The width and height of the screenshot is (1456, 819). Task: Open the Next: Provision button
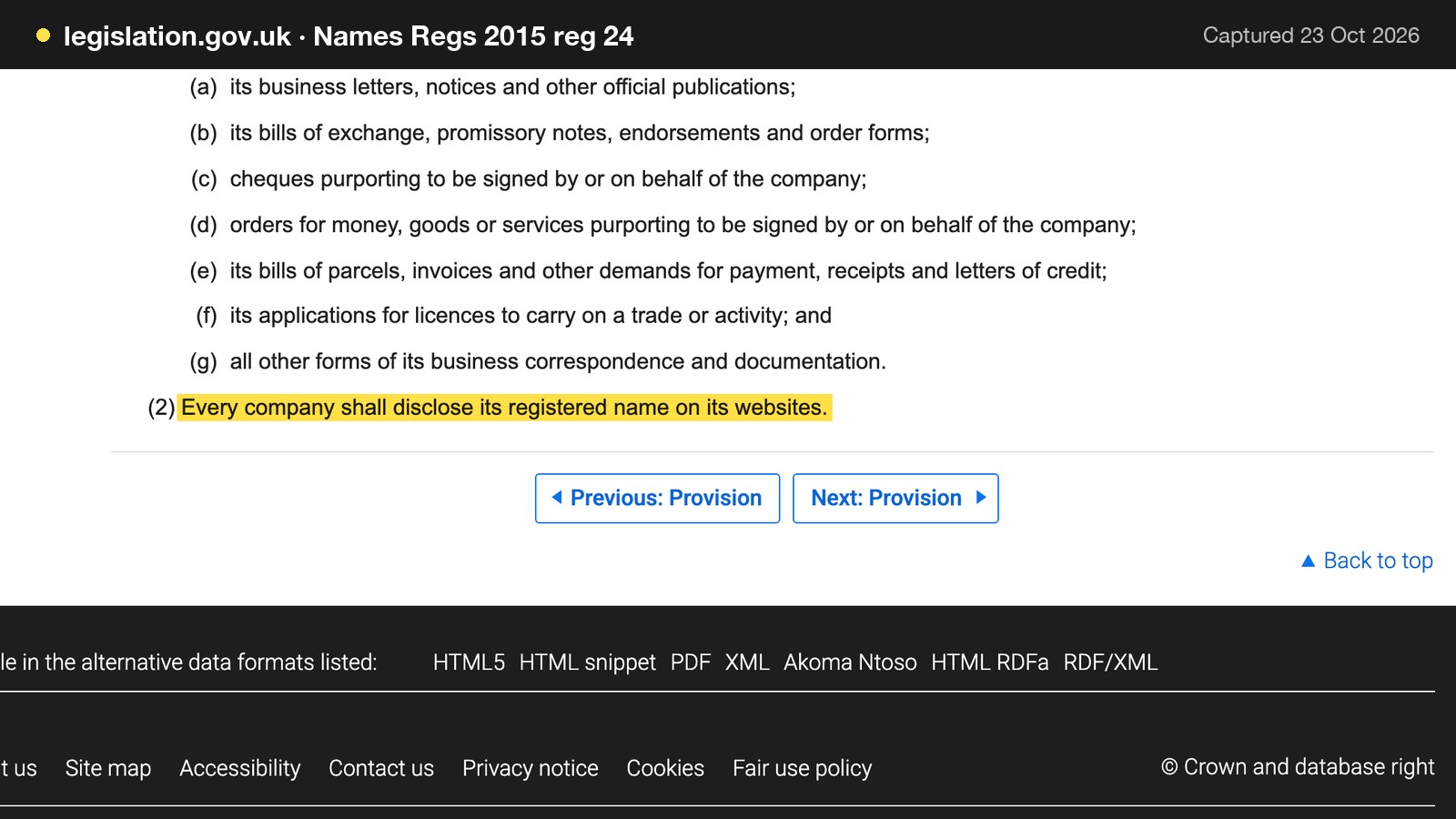[895, 498]
